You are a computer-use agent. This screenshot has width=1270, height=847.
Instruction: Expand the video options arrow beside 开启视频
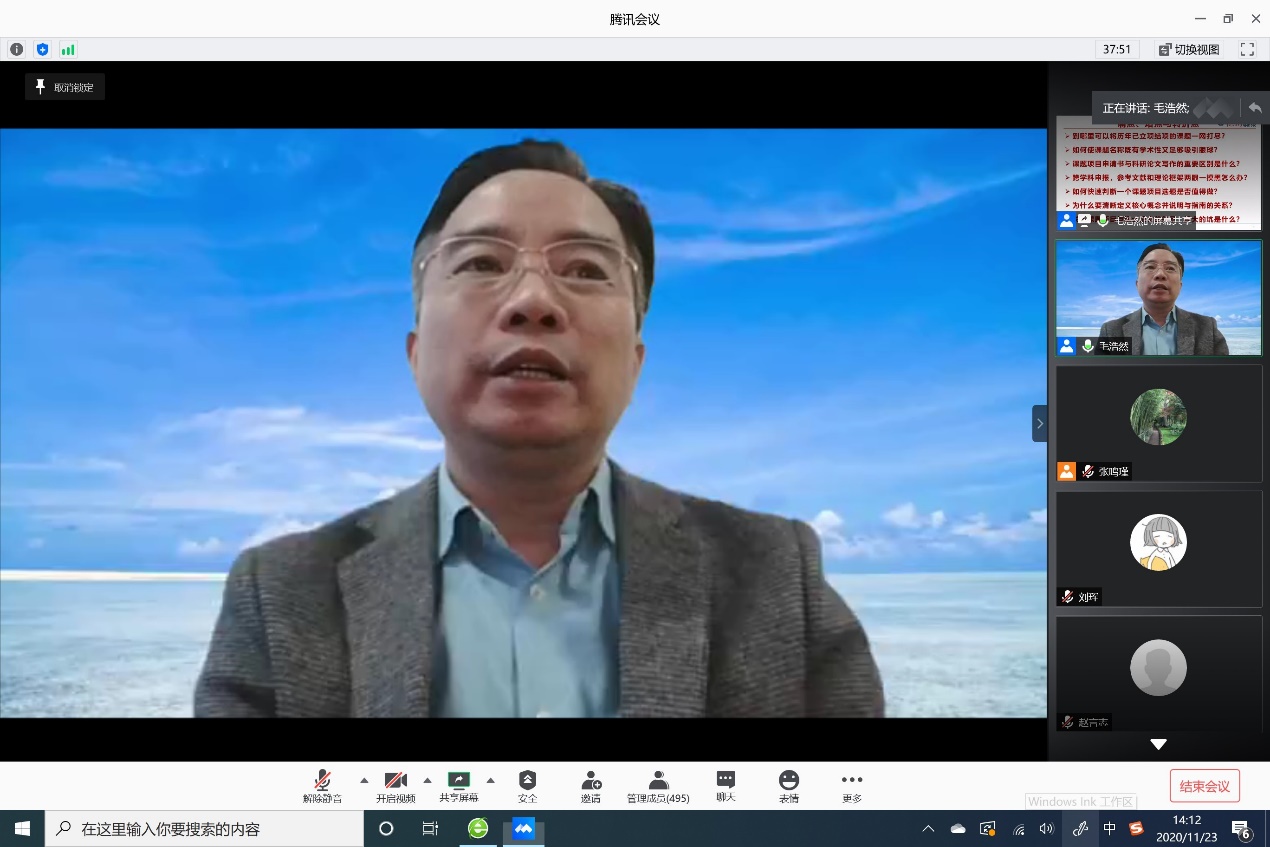tap(427, 780)
